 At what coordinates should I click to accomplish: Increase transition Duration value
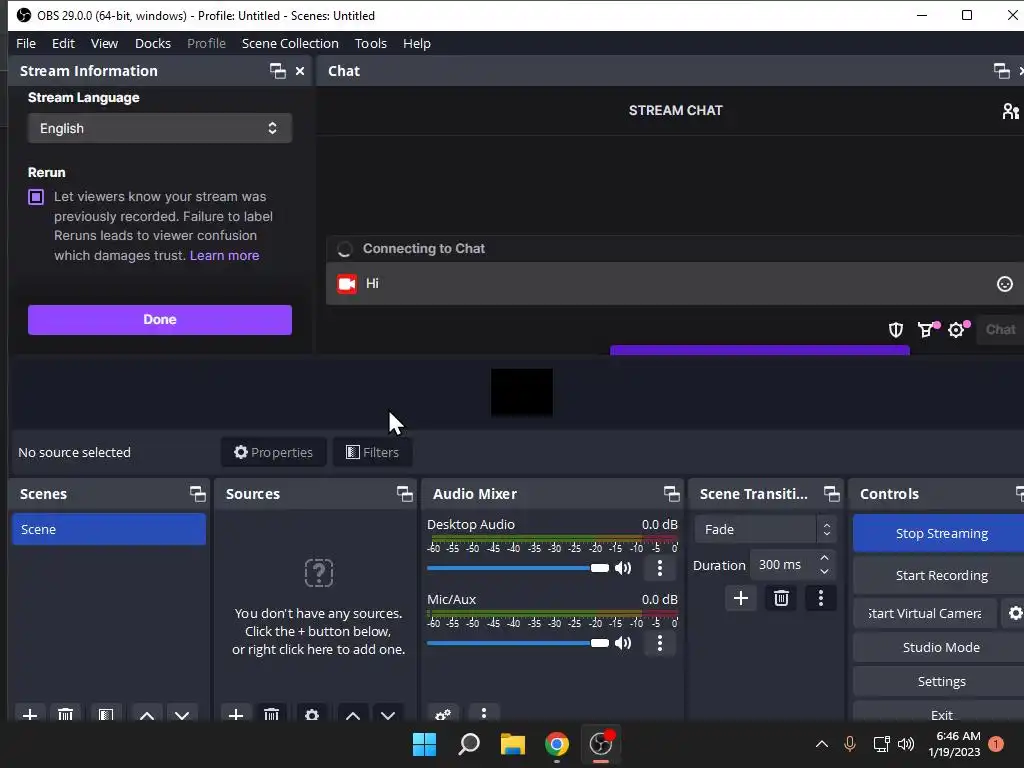824,558
